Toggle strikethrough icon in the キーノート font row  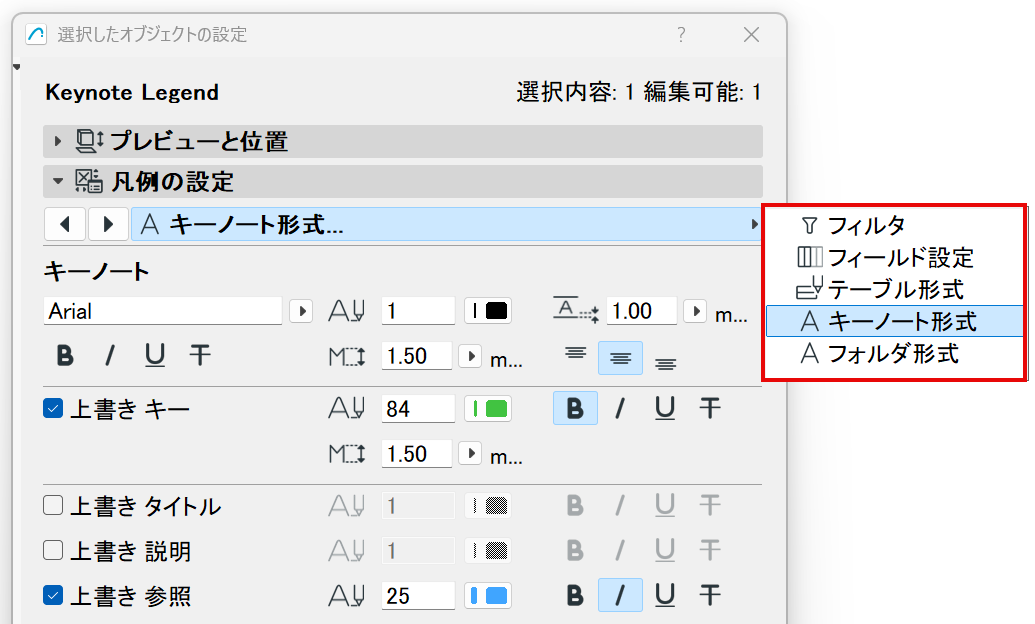(x=200, y=355)
